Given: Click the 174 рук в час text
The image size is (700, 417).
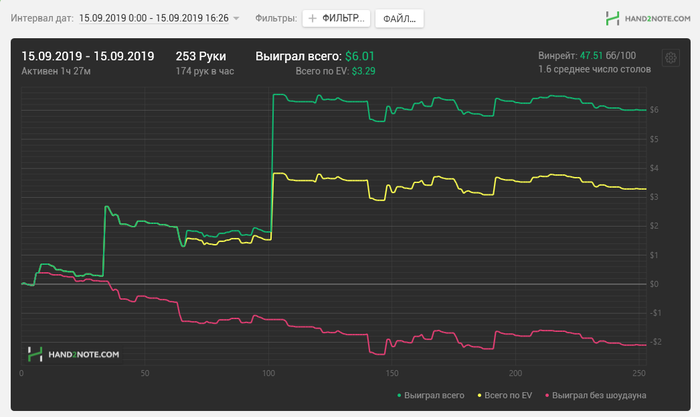Looking at the screenshot, I should pyautogui.click(x=204, y=71).
